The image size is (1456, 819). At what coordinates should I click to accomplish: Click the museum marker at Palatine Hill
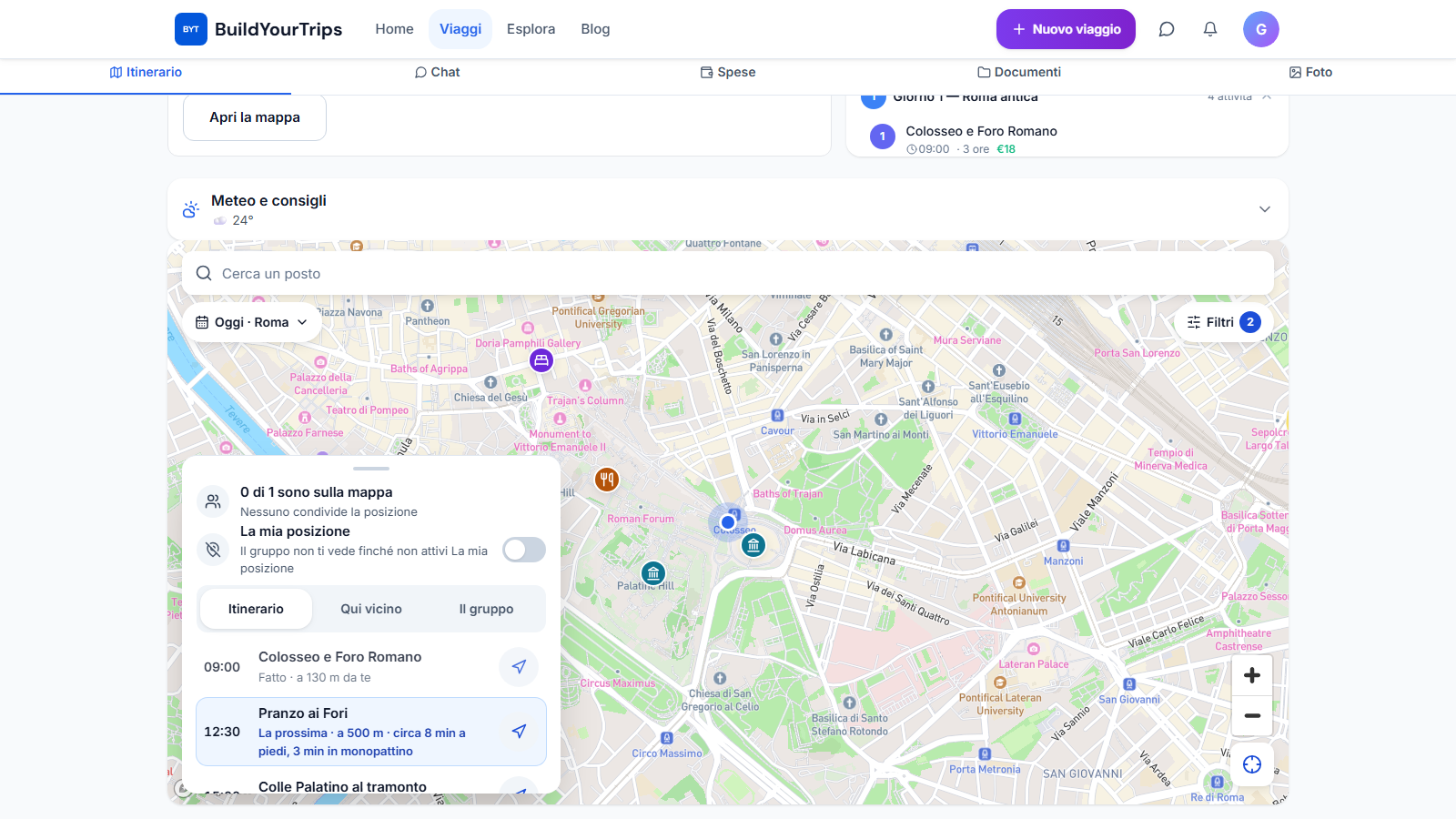pos(653,573)
